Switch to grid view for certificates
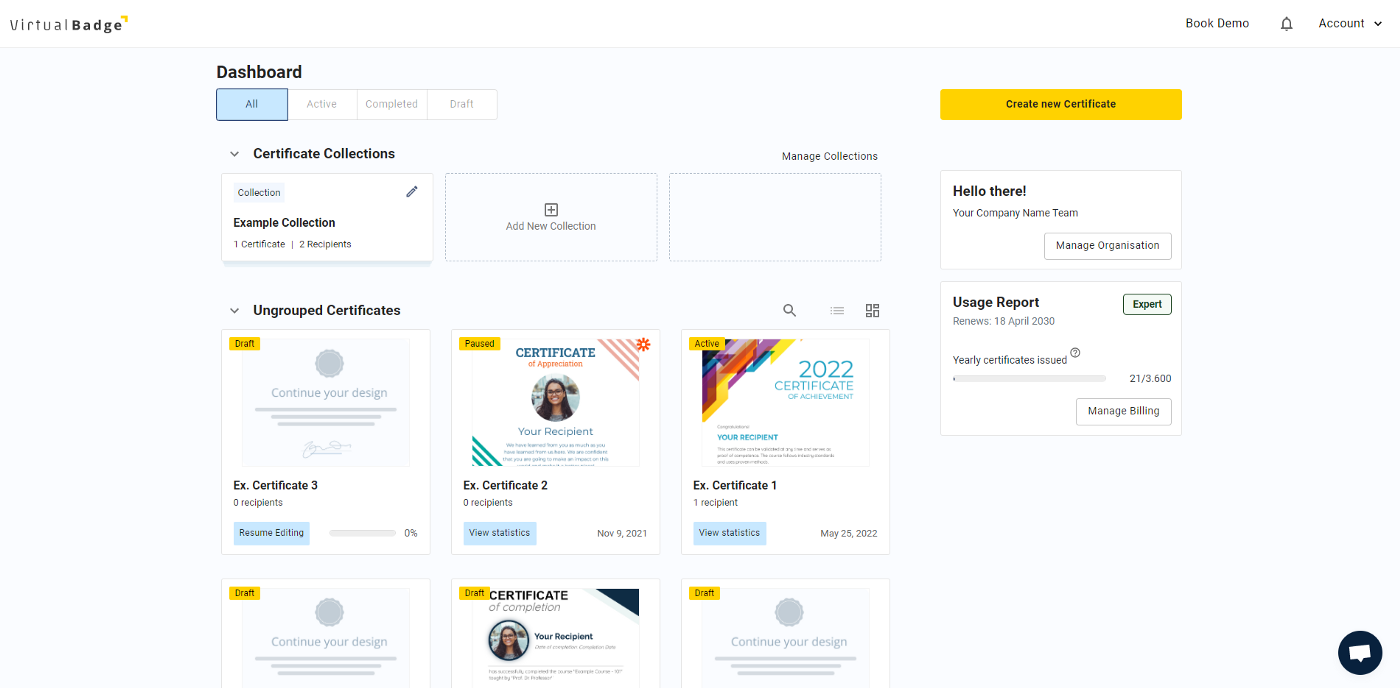Image resolution: width=1400 pixels, height=688 pixels. click(871, 310)
